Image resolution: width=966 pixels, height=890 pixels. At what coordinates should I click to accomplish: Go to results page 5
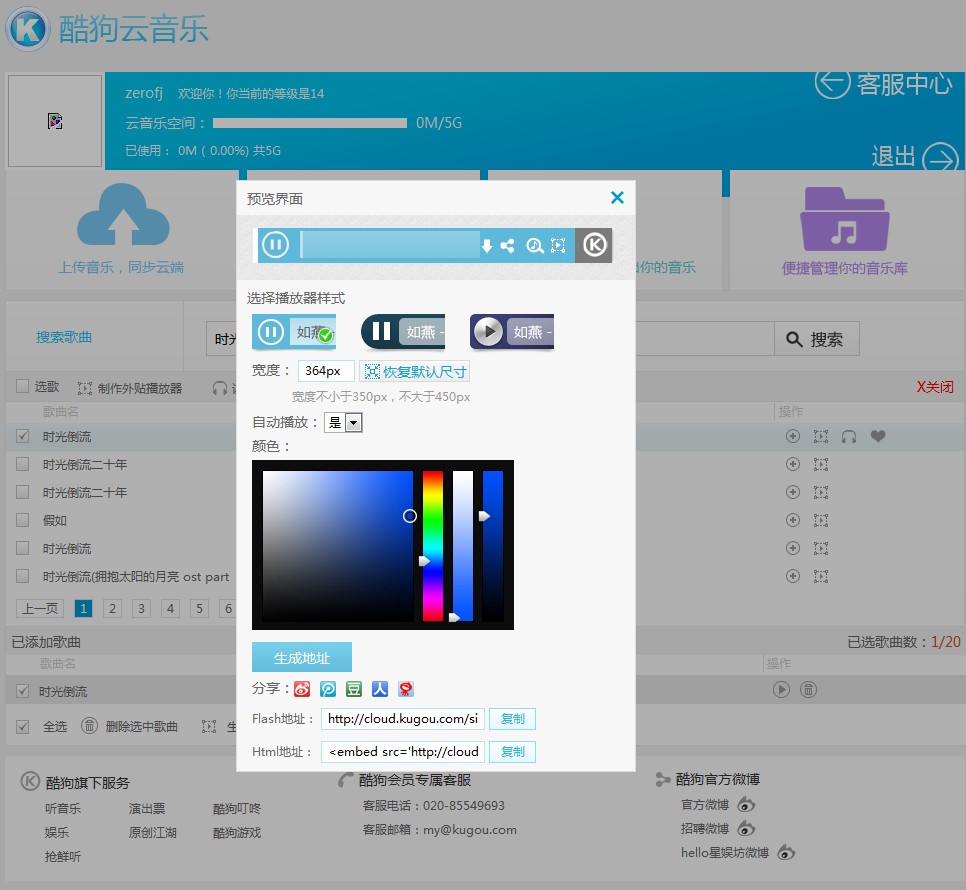pyautogui.click(x=199, y=609)
